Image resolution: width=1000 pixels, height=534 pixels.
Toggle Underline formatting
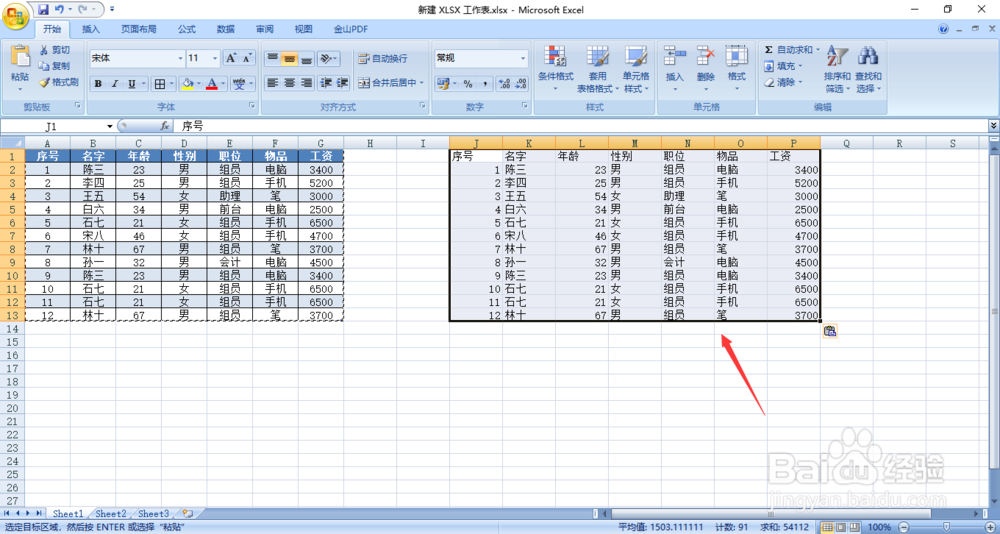pyautogui.click(x=131, y=84)
